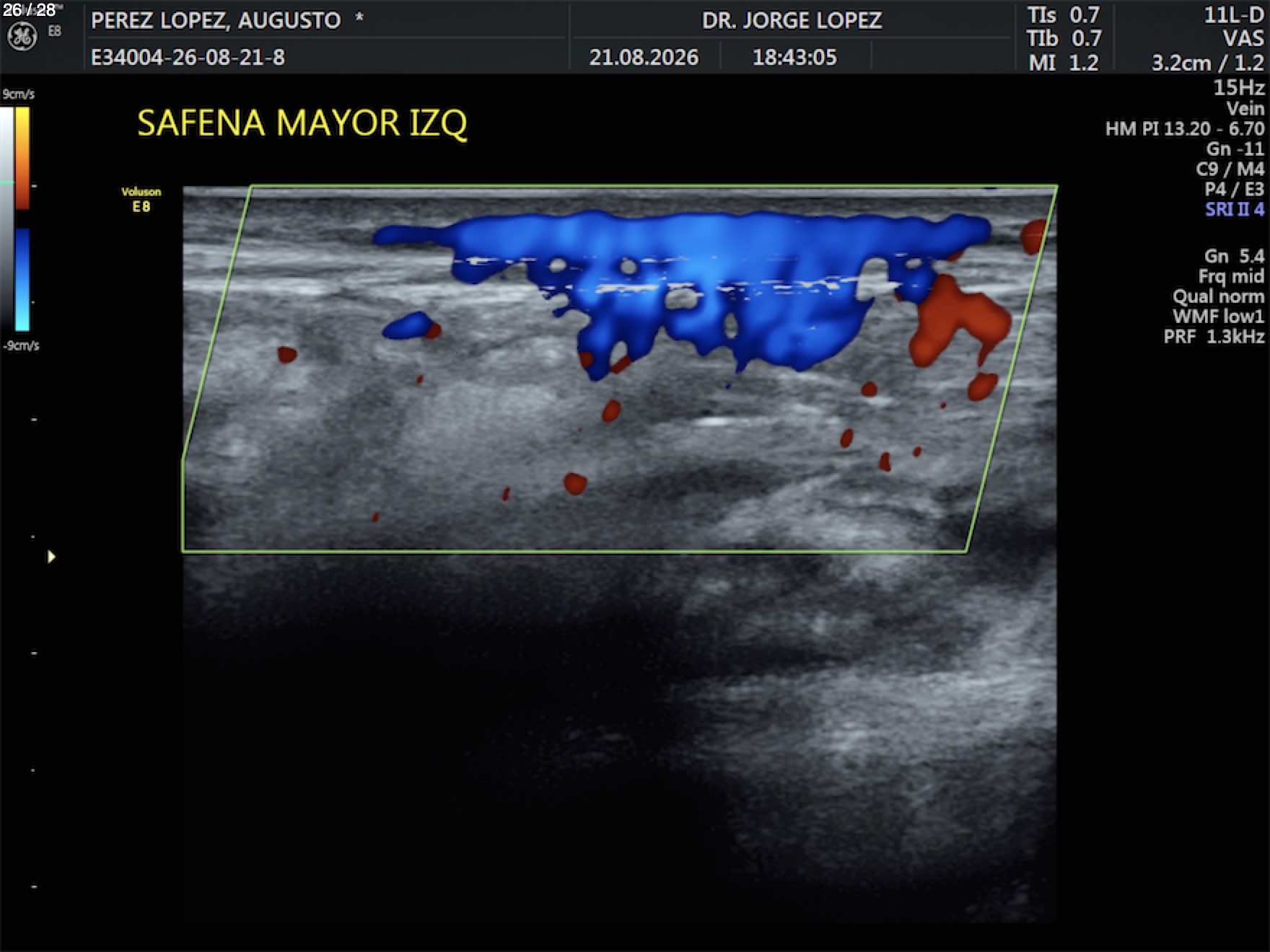Click the MI 1.2 indicator
Viewport: 1270px width, 952px height.
[1064, 63]
